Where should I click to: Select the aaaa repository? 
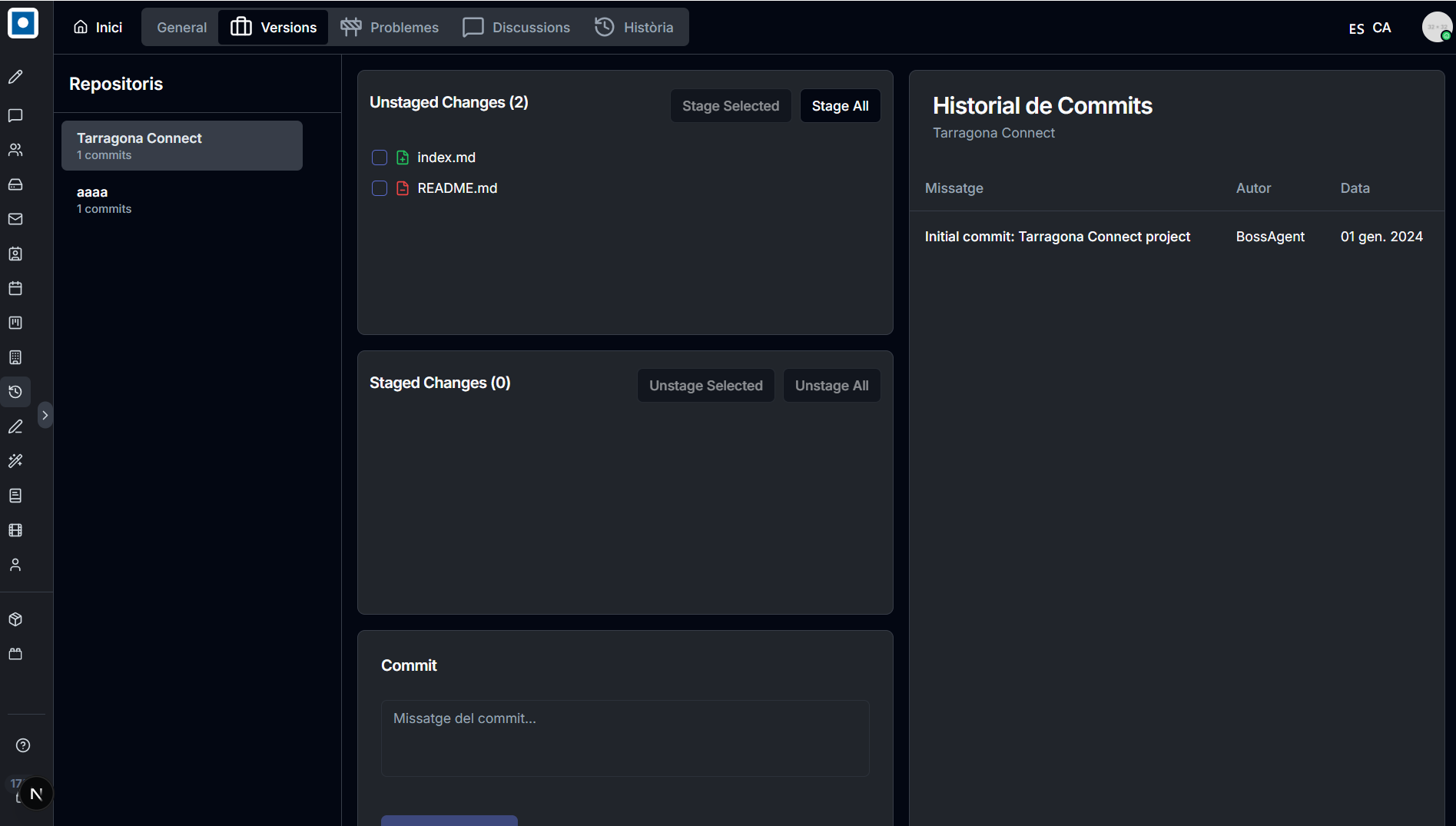(x=182, y=199)
